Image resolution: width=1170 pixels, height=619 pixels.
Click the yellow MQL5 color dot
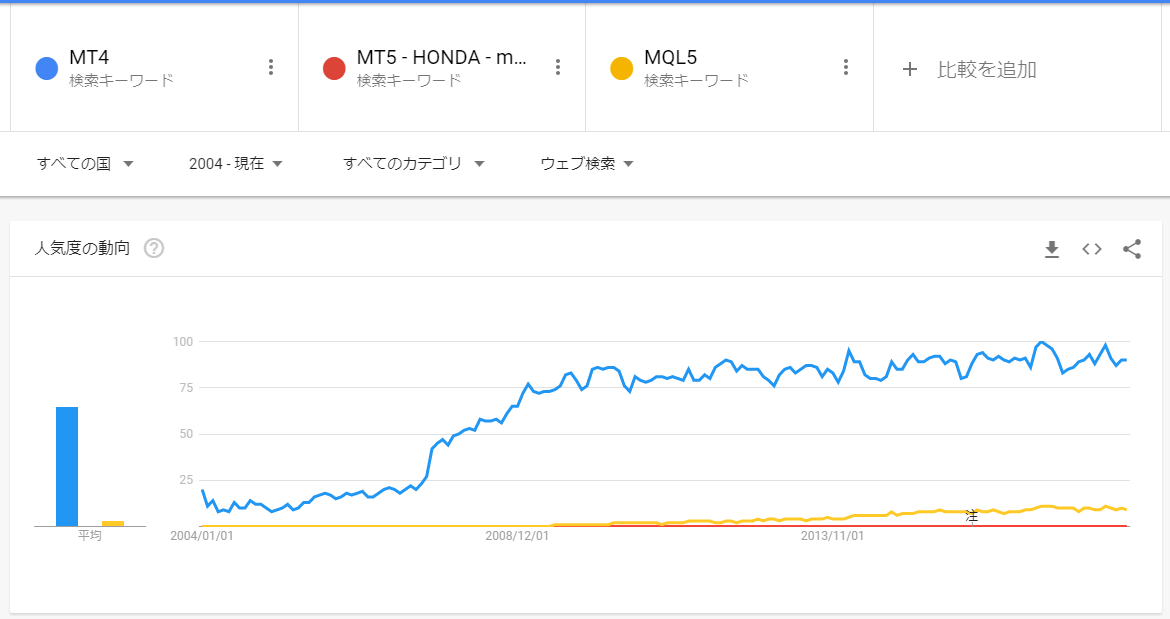[622, 68]
